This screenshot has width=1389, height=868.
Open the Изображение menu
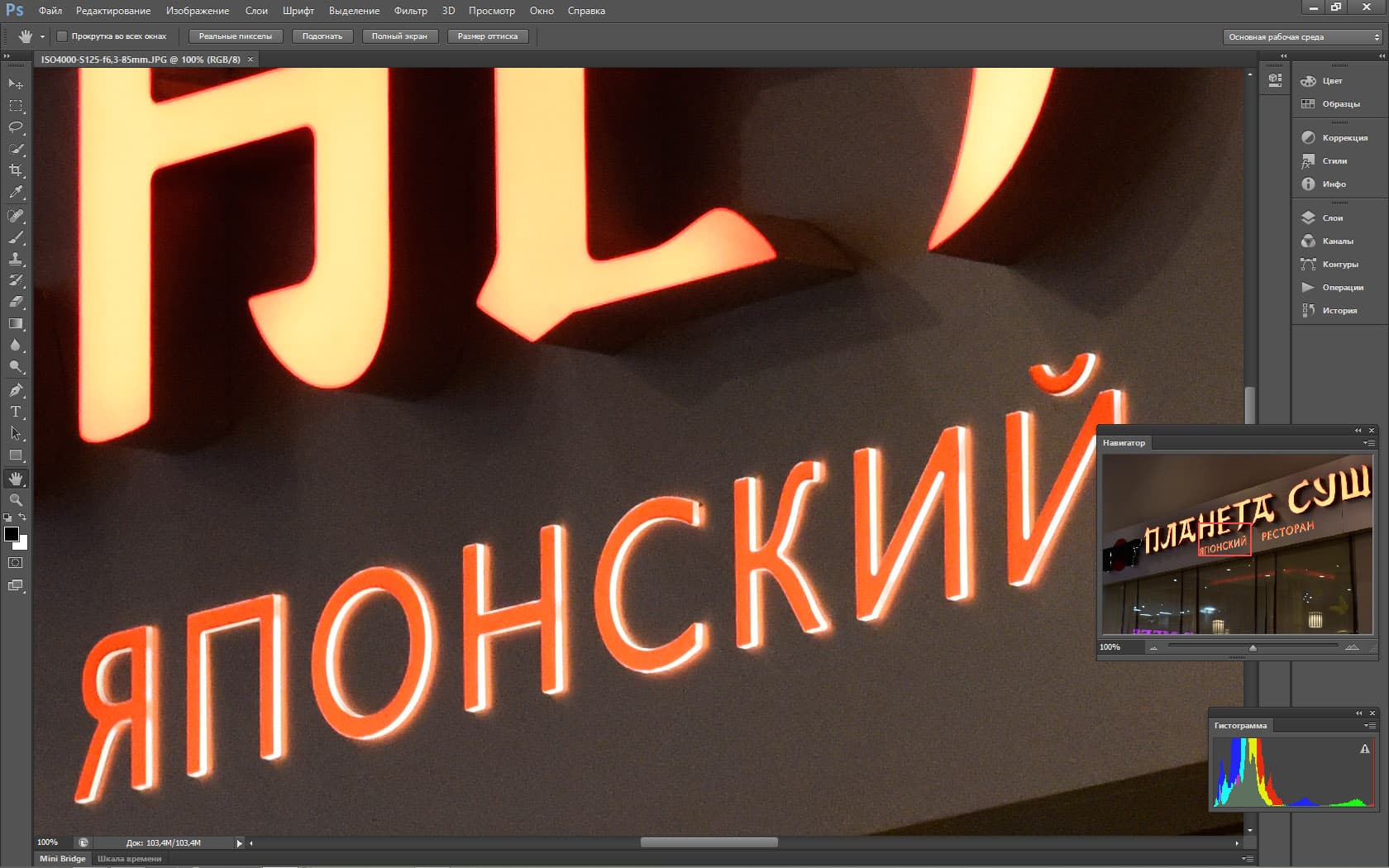coord(198,11)
